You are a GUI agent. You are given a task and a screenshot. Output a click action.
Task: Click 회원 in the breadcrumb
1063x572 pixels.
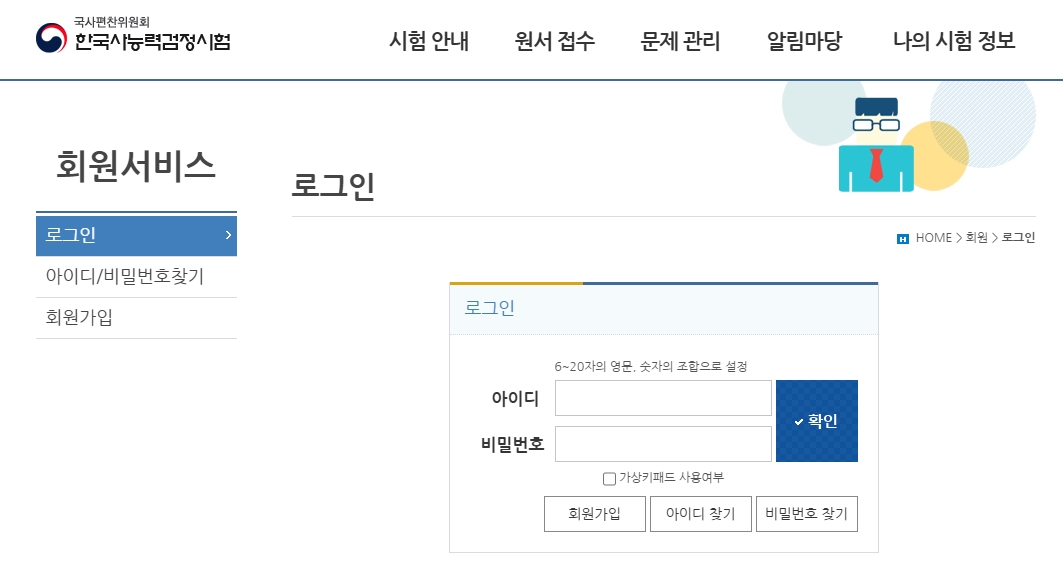click(976, 238)
